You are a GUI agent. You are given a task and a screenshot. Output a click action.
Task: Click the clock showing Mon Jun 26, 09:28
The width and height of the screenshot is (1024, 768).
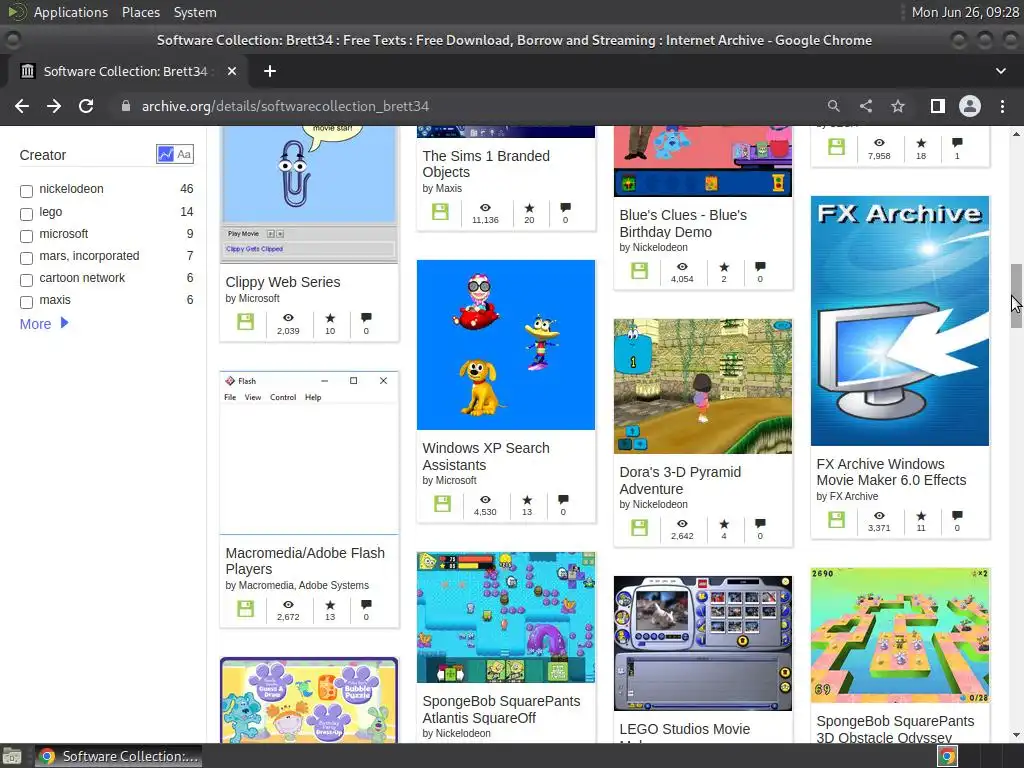point(965,12)
